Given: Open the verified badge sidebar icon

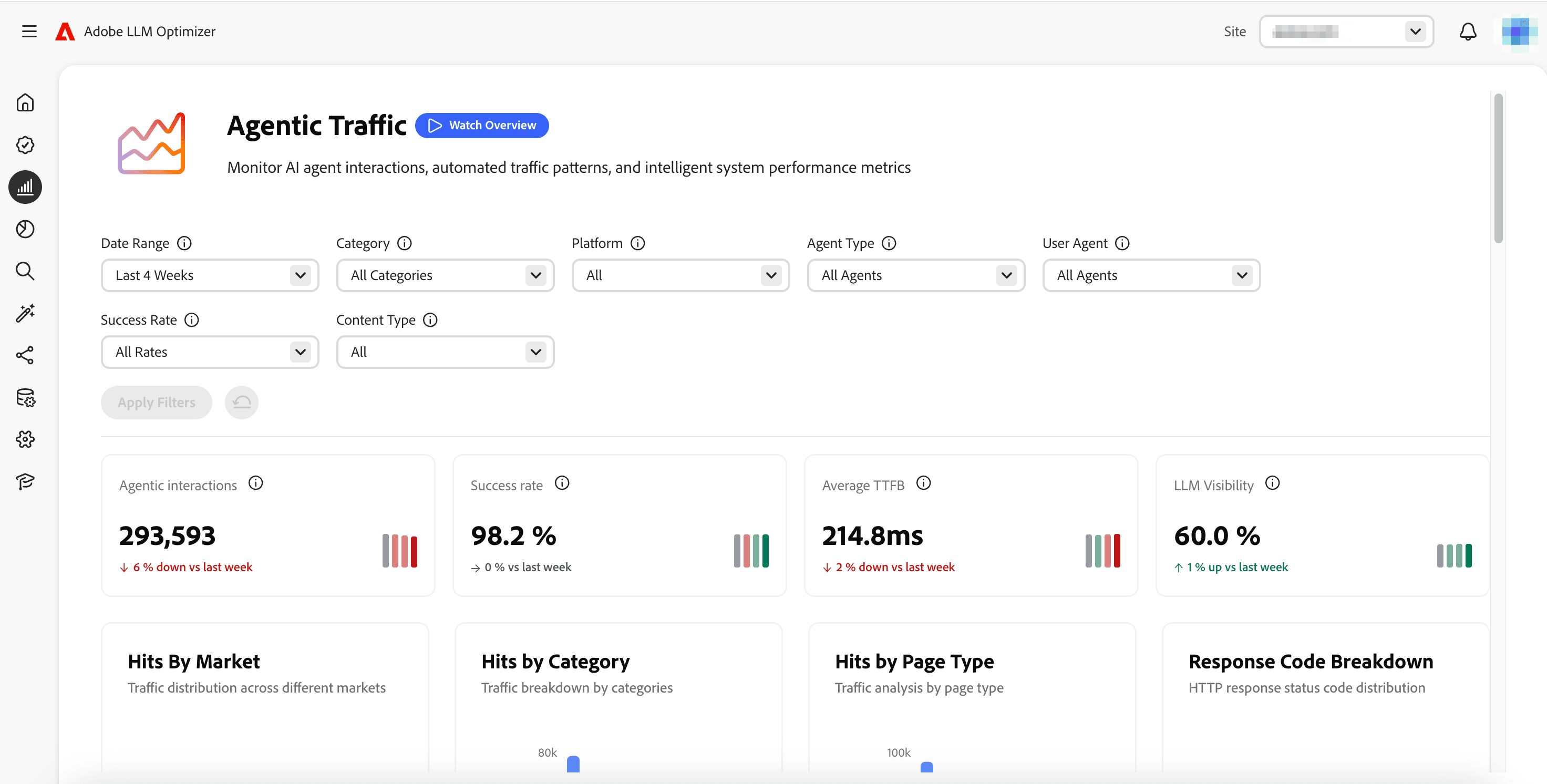Looking at the screenshot, I should [x=25, y=145].
